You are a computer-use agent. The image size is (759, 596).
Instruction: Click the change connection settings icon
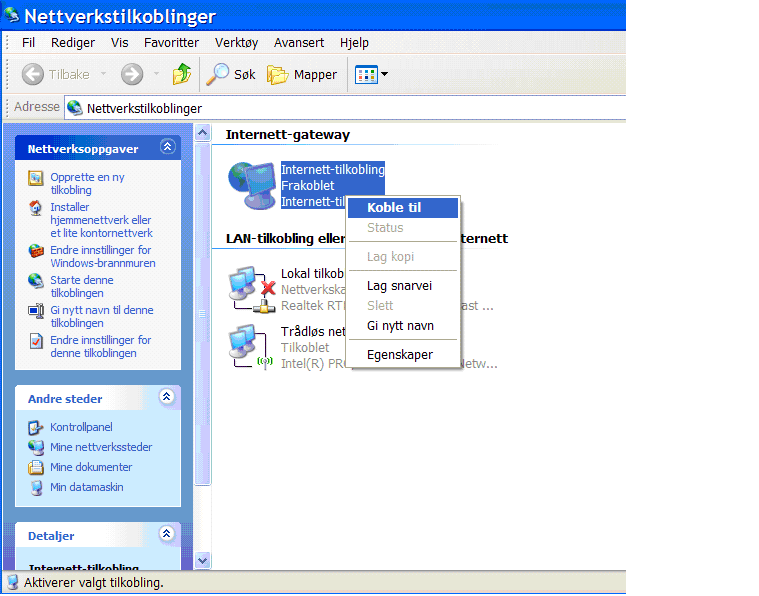coord(36,341)
